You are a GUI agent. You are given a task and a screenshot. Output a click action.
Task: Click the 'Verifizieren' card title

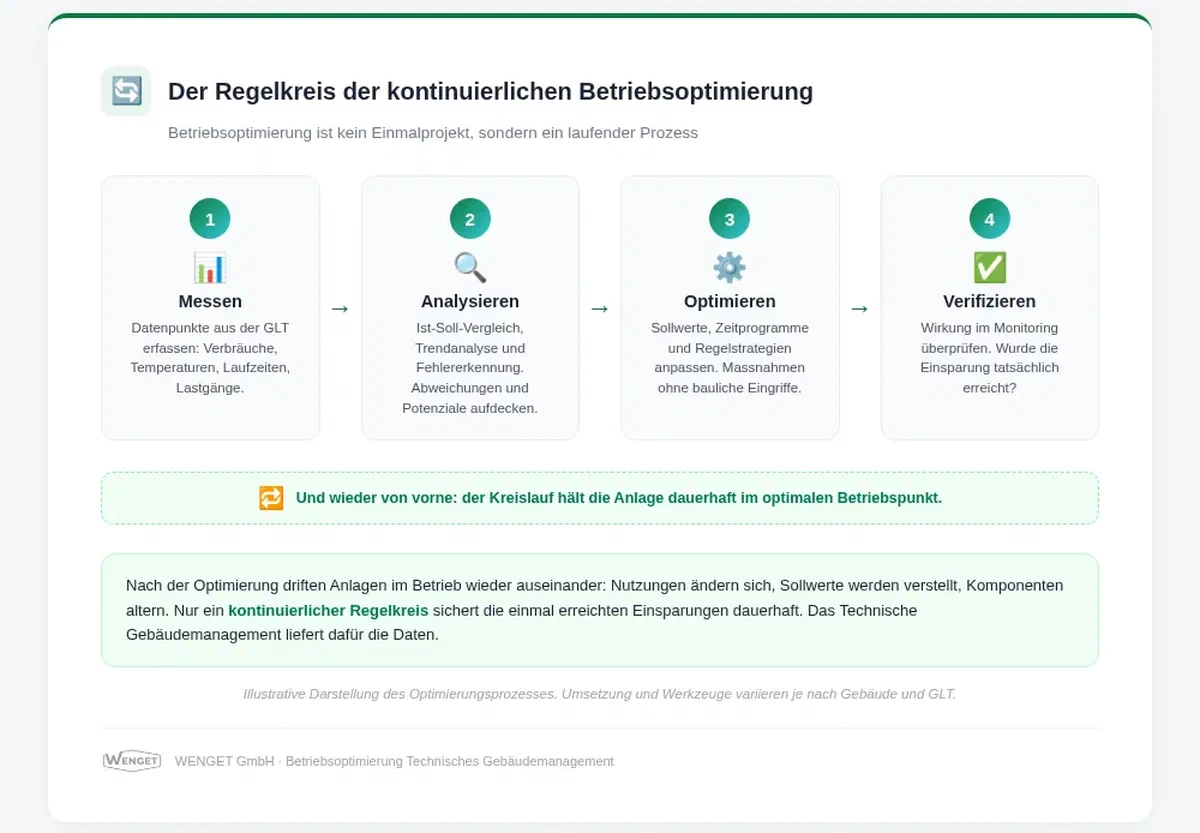click(x=990, y=301)
